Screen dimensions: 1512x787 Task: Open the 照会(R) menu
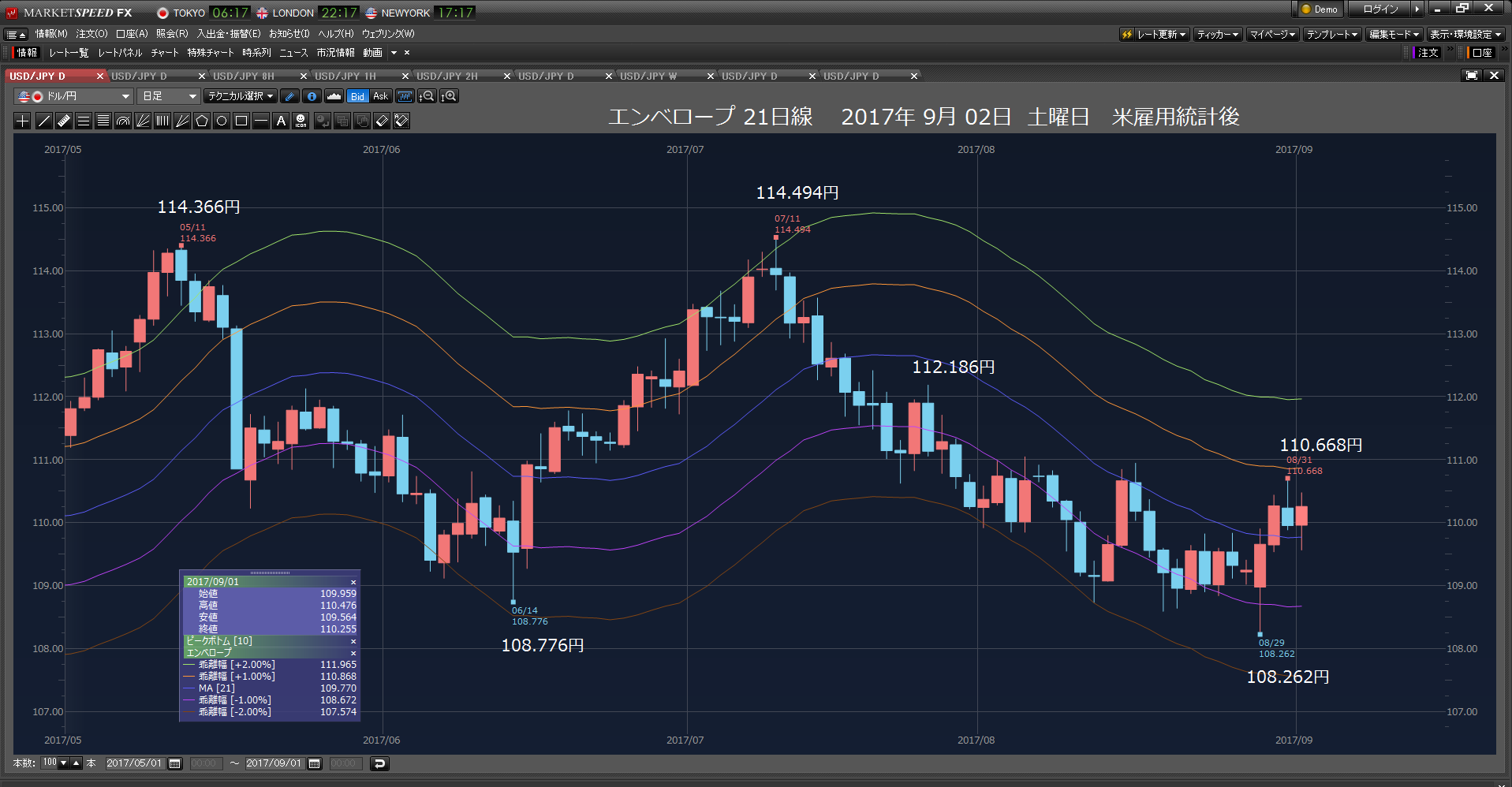[x=172, y=34]
